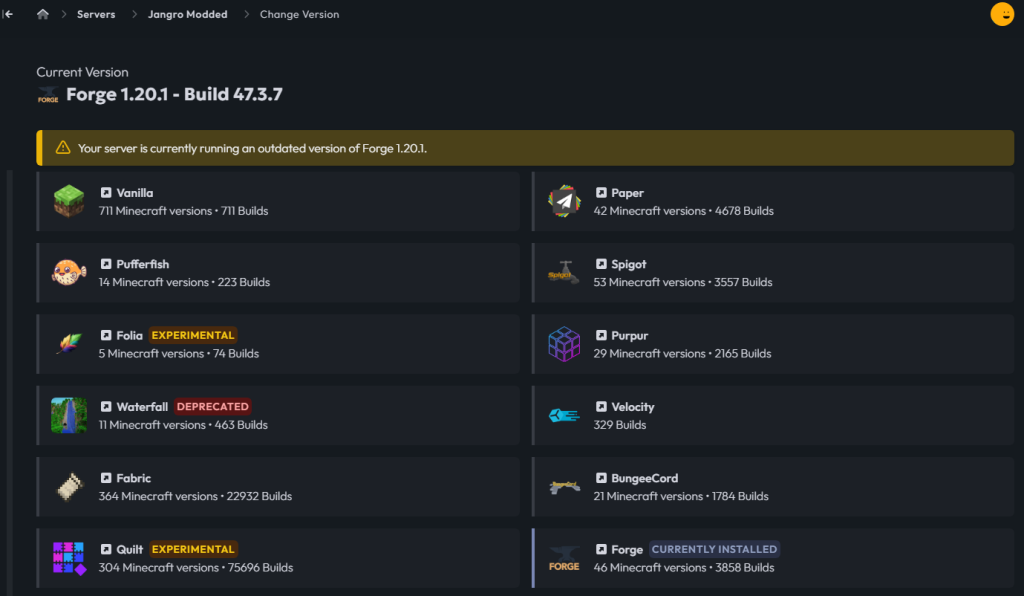Screen dimensions: 1024x596
Task: Select the Change Version breadcrumb item
Action: click(299, 14)
